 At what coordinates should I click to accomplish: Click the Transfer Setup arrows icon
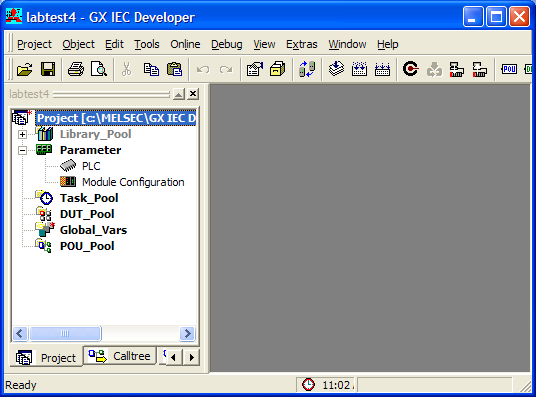[x=307, y=69]
